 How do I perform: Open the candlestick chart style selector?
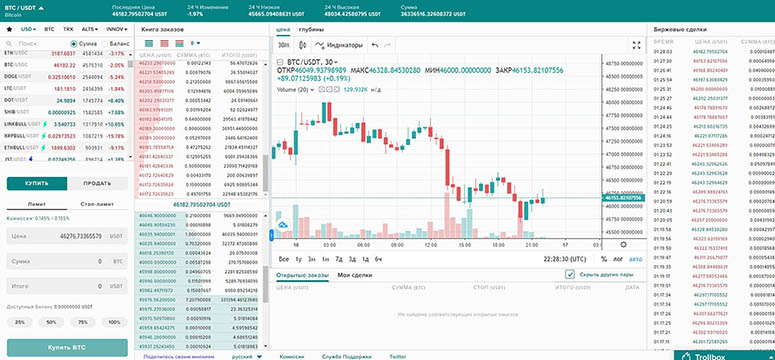[303, 45]
